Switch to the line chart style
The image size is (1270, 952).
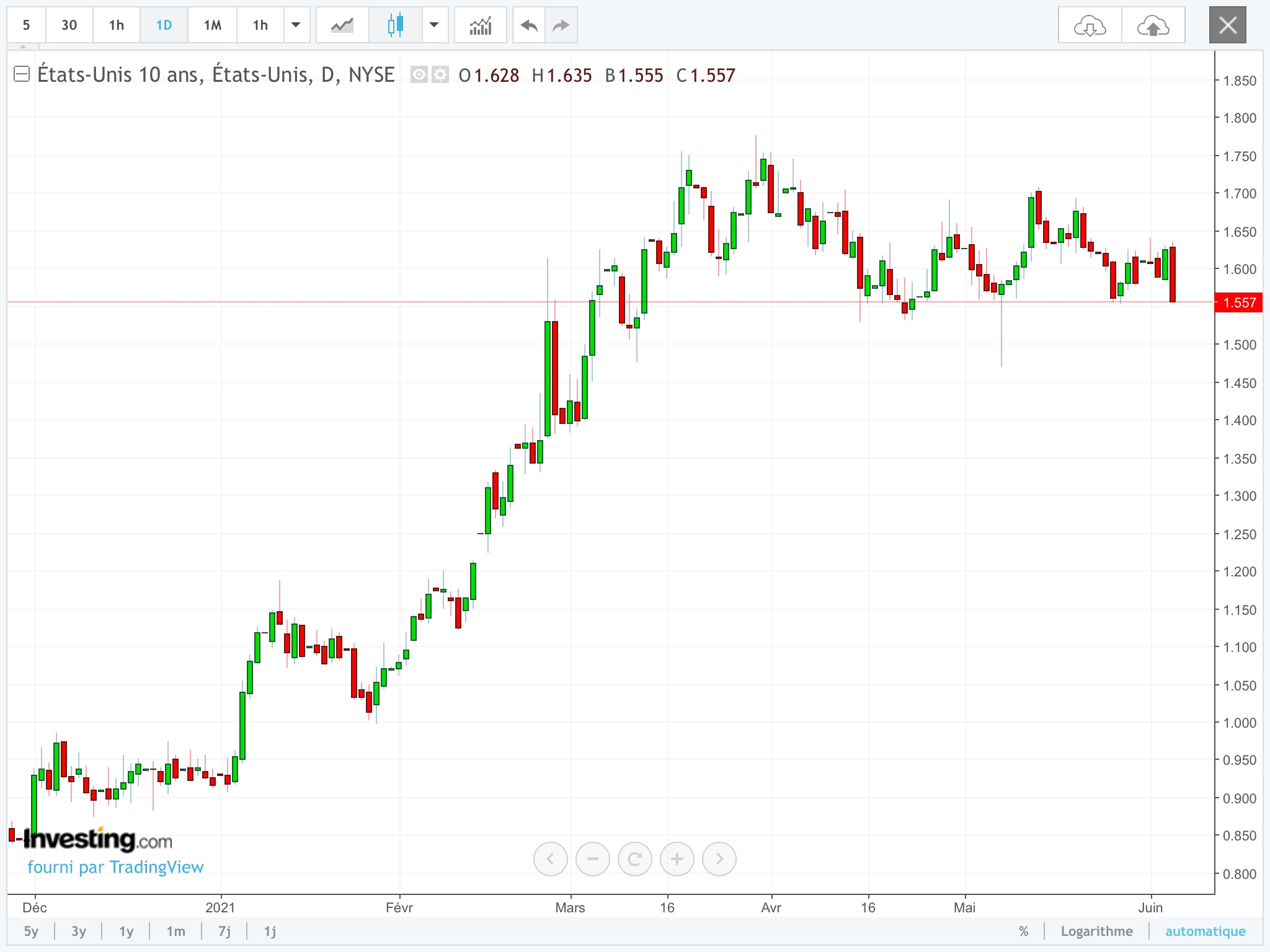pos(342,25)
